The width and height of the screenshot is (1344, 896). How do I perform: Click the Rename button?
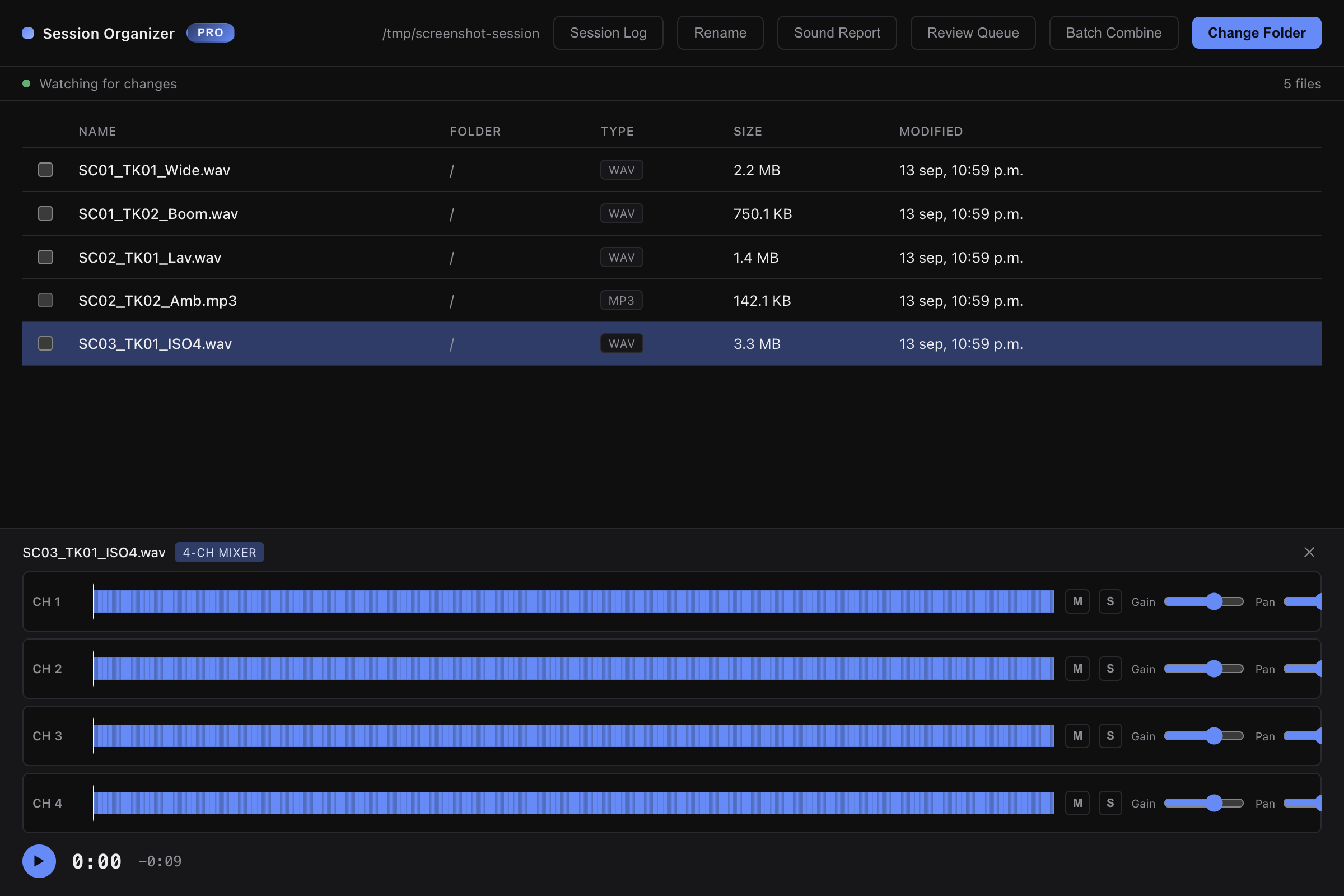[720, 33]
